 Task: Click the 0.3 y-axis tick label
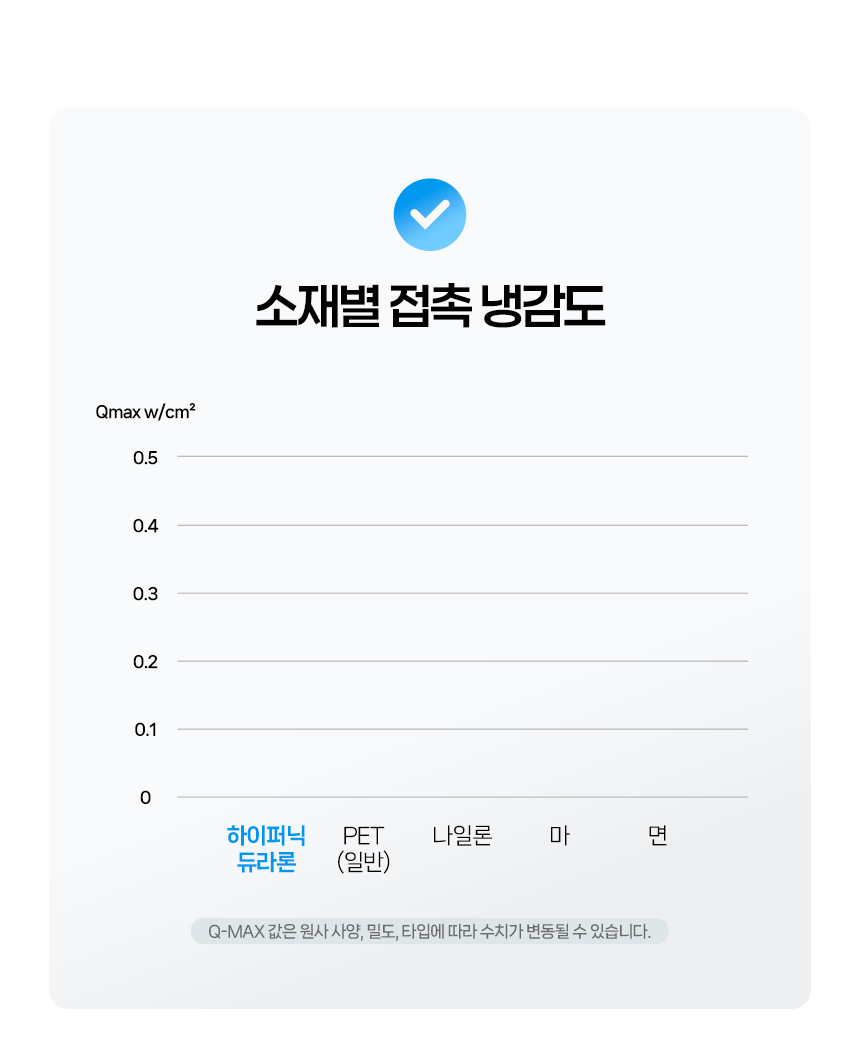pos(146,594)
